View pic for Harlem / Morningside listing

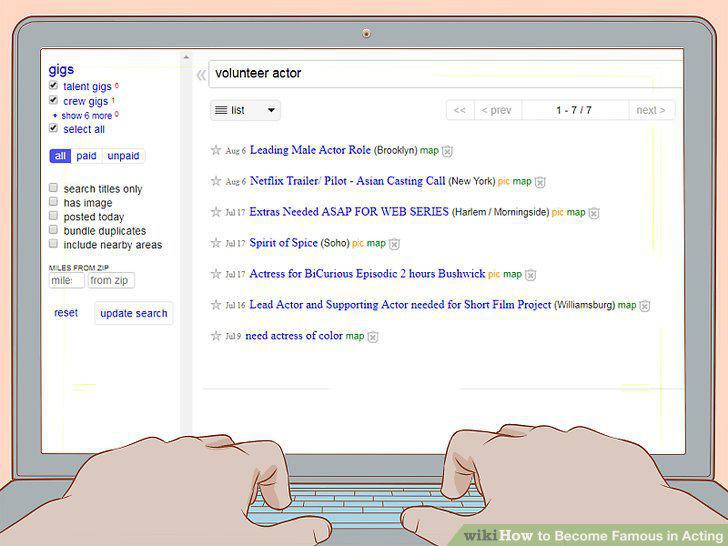(558, 213)
